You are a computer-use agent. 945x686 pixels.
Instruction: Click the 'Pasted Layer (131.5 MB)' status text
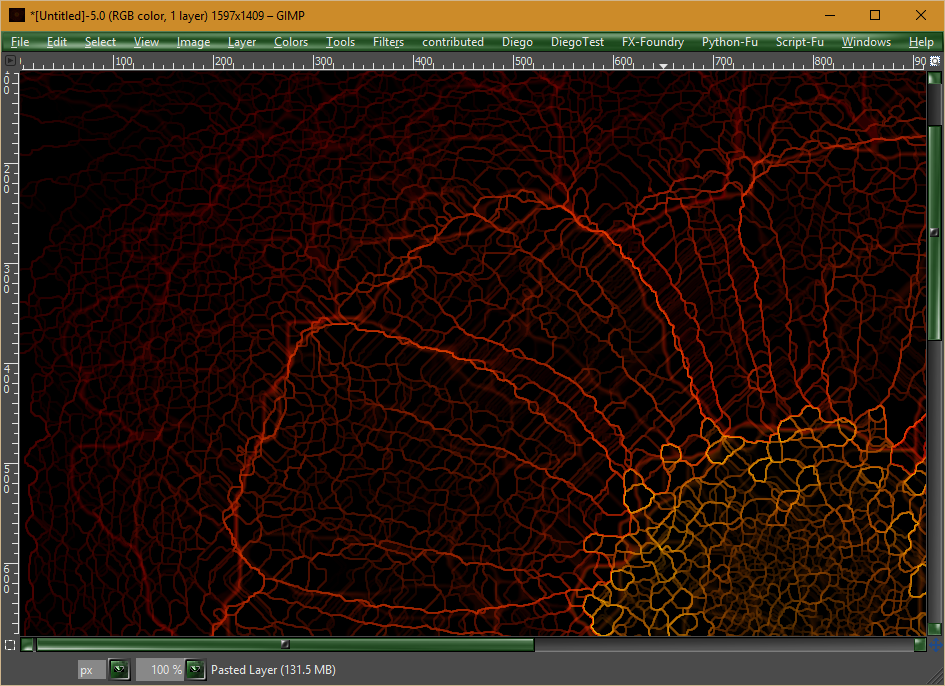[x=273, y=670]
